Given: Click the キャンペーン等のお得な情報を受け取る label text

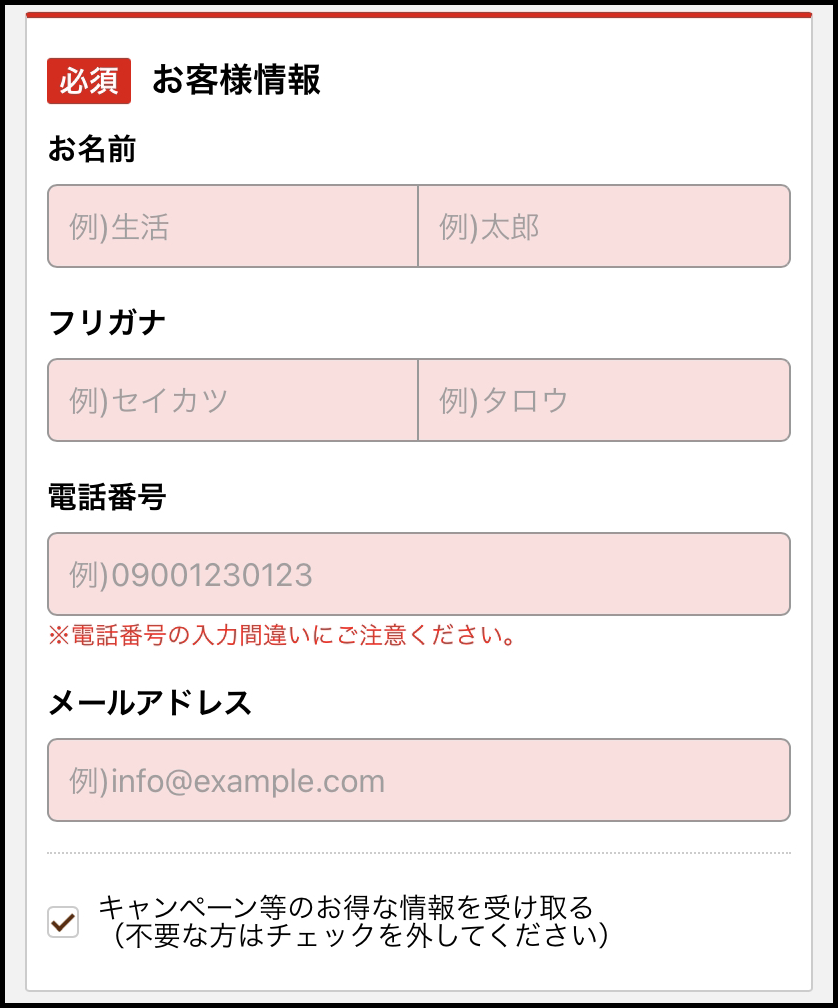Looking at the screenshot, I should coord(346,908).
